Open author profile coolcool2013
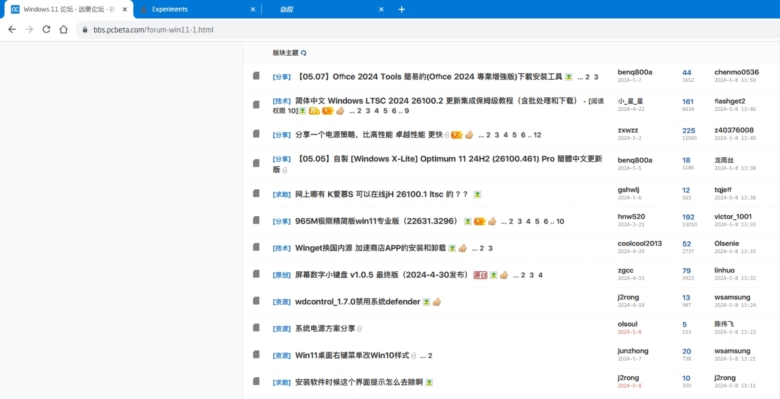780x399 pixels. coord(640,243)
